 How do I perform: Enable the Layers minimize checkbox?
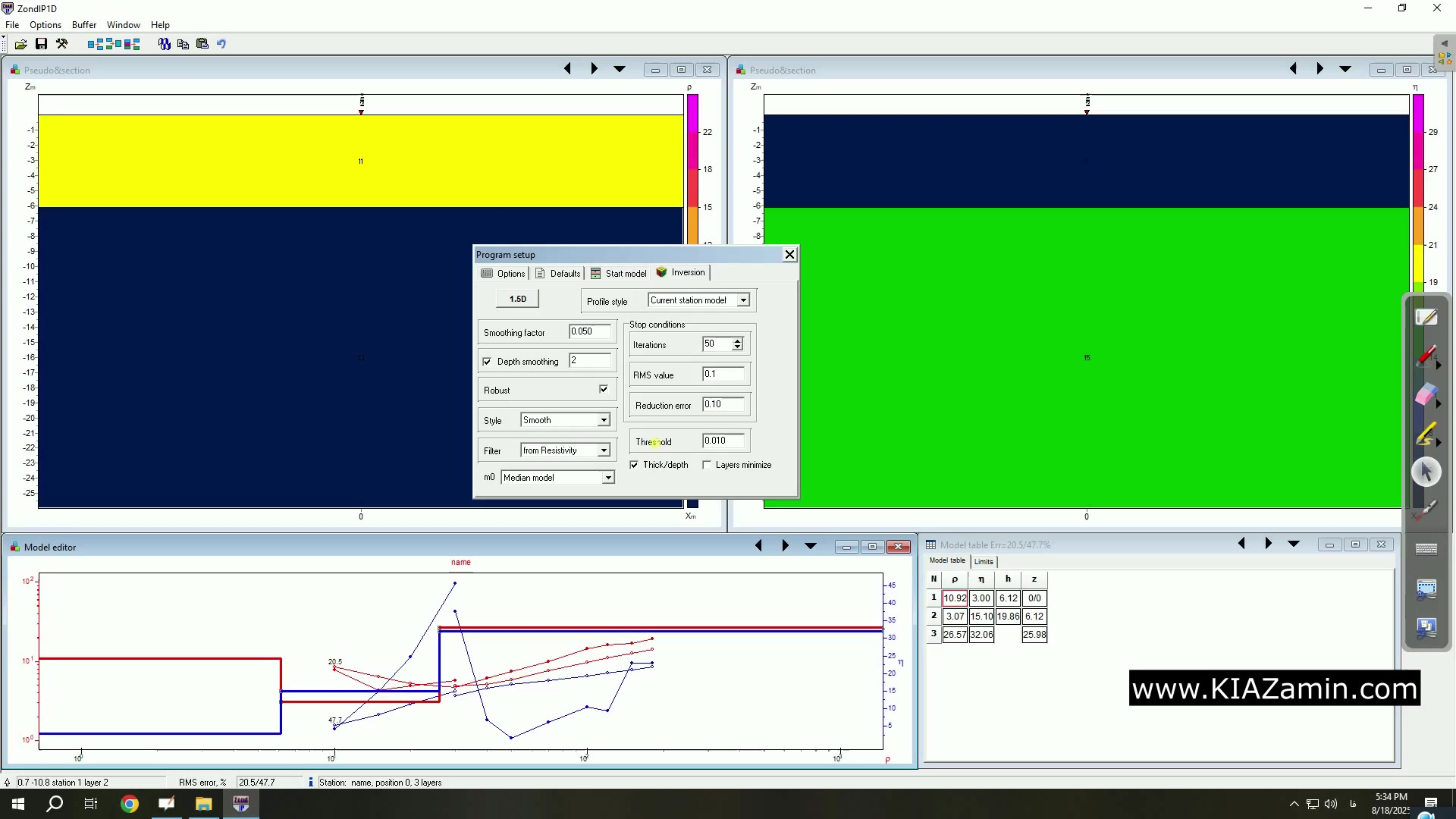point(707,465)
